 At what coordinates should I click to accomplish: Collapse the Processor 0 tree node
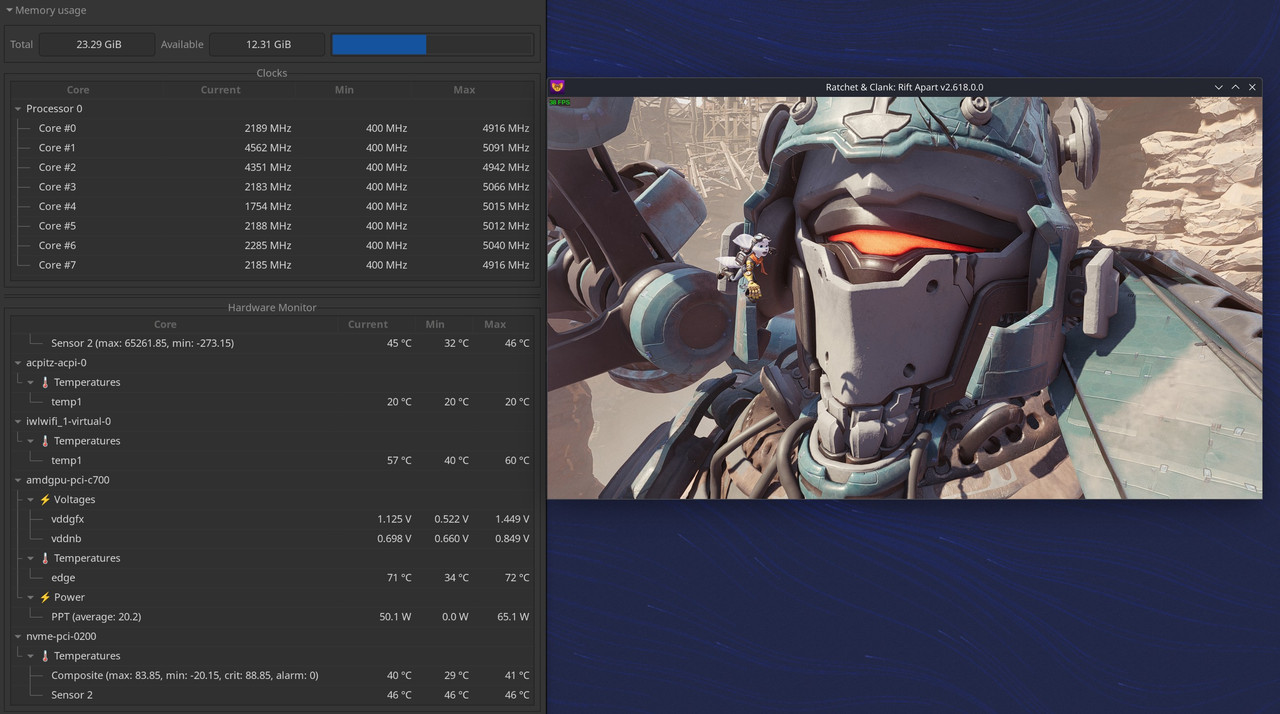tap(18, 108)
